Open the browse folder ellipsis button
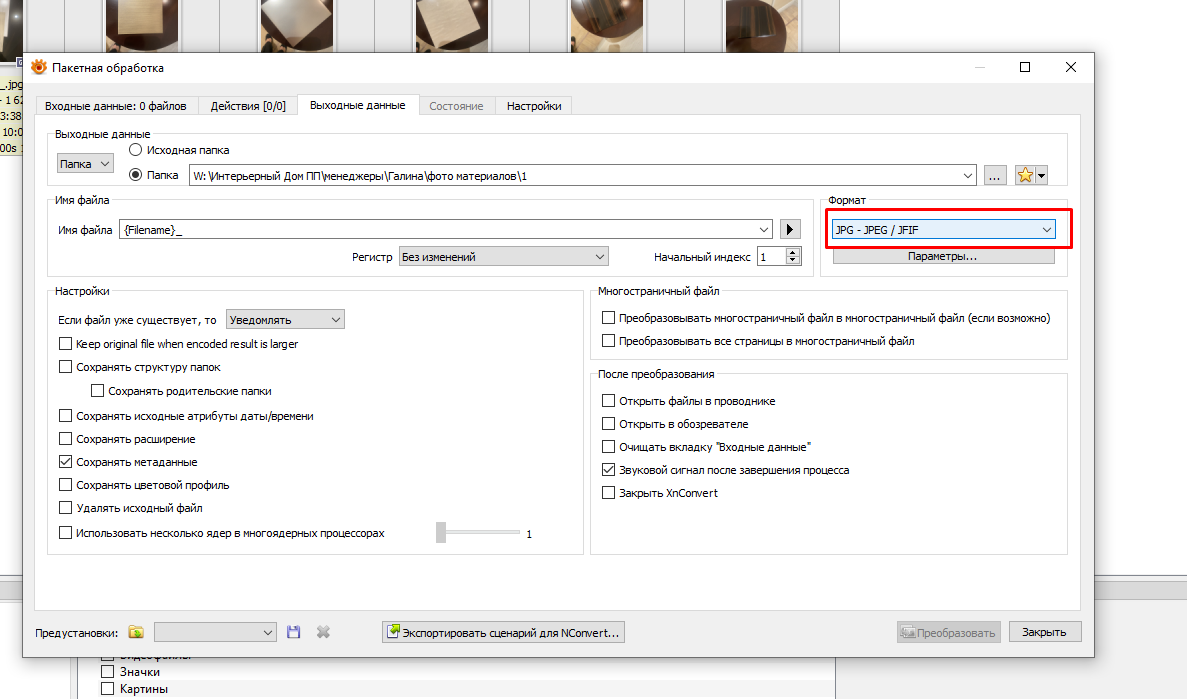This screenshot has width=1187, height=699. click(x=994, y=175)
